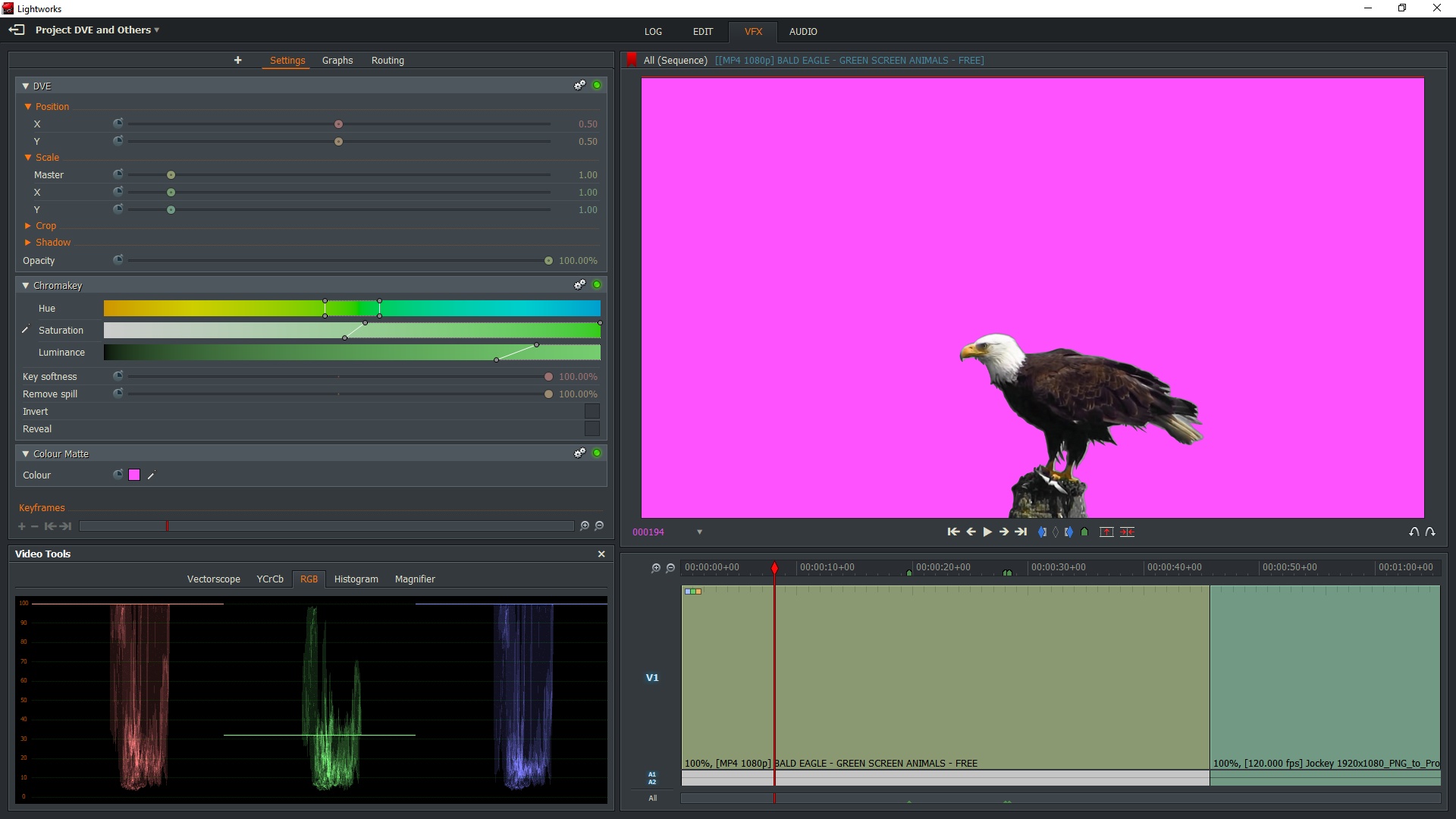
Task: Play the sequence in the viewer
Action: 987,532
